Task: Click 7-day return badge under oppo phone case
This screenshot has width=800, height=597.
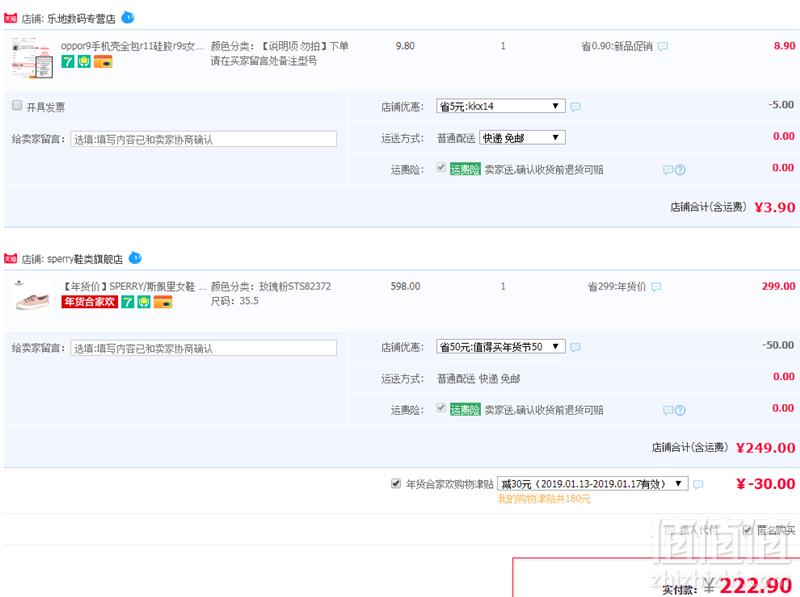Action: [x=68, y=62]
